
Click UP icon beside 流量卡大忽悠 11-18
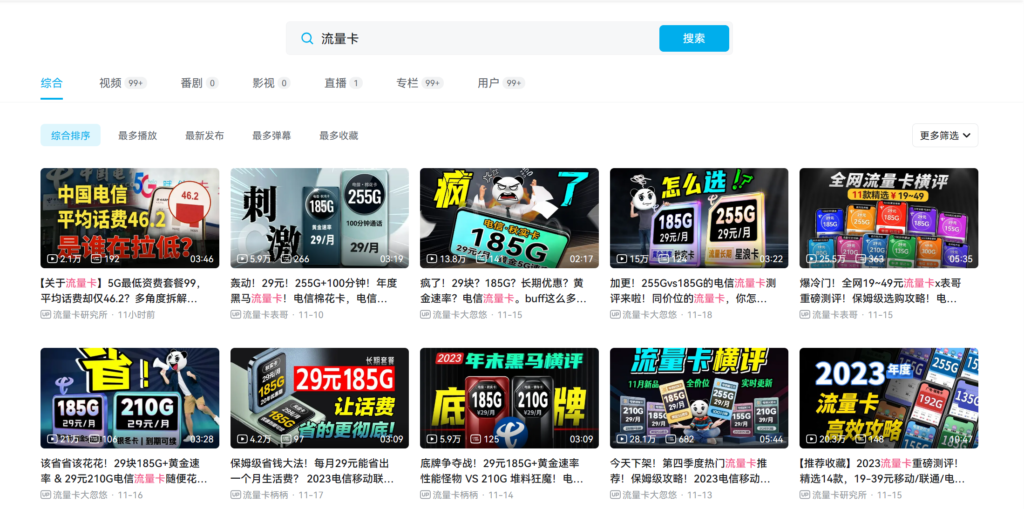pos(615,314)
